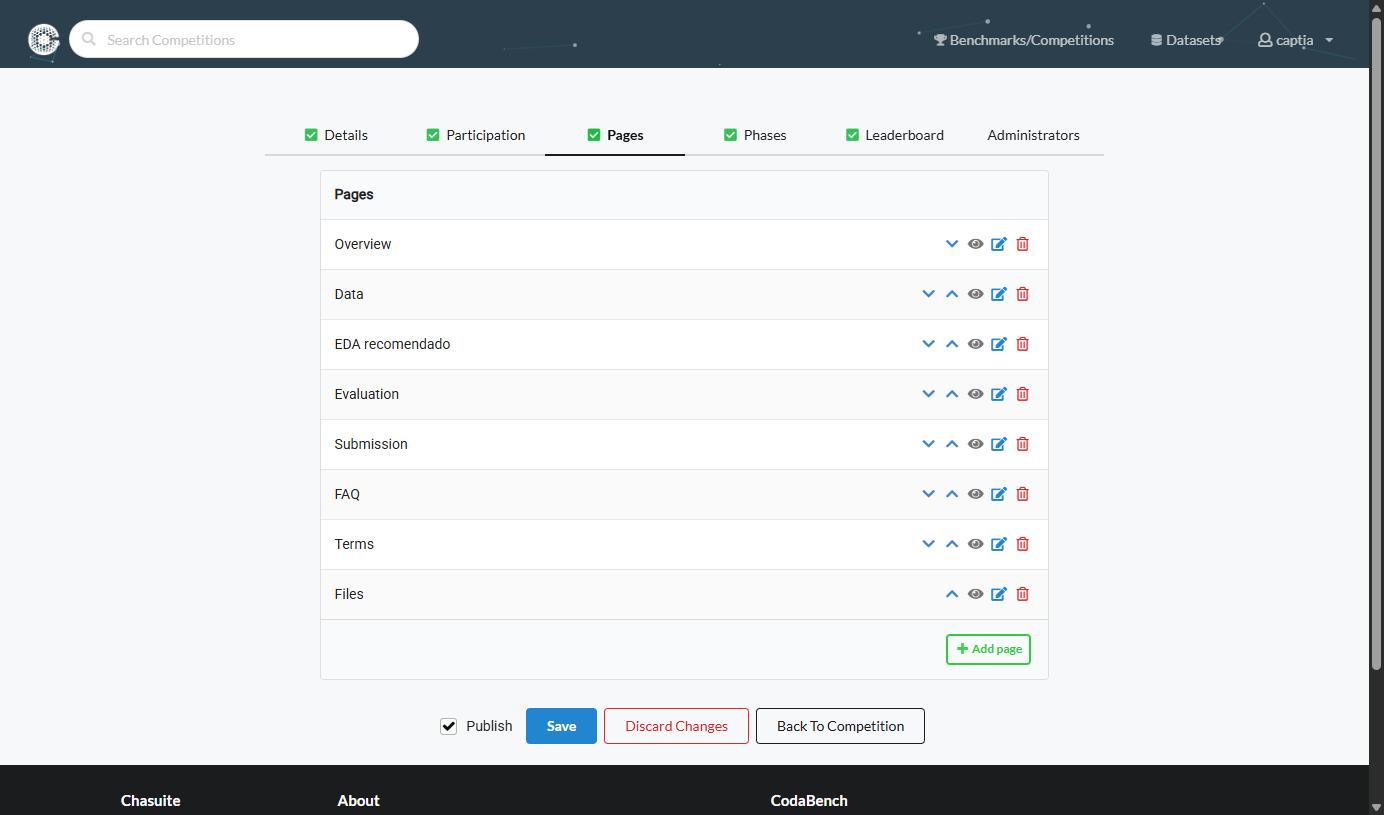Delete the Files page
Screen dimensions: 1384x815
click(1022, 594)
